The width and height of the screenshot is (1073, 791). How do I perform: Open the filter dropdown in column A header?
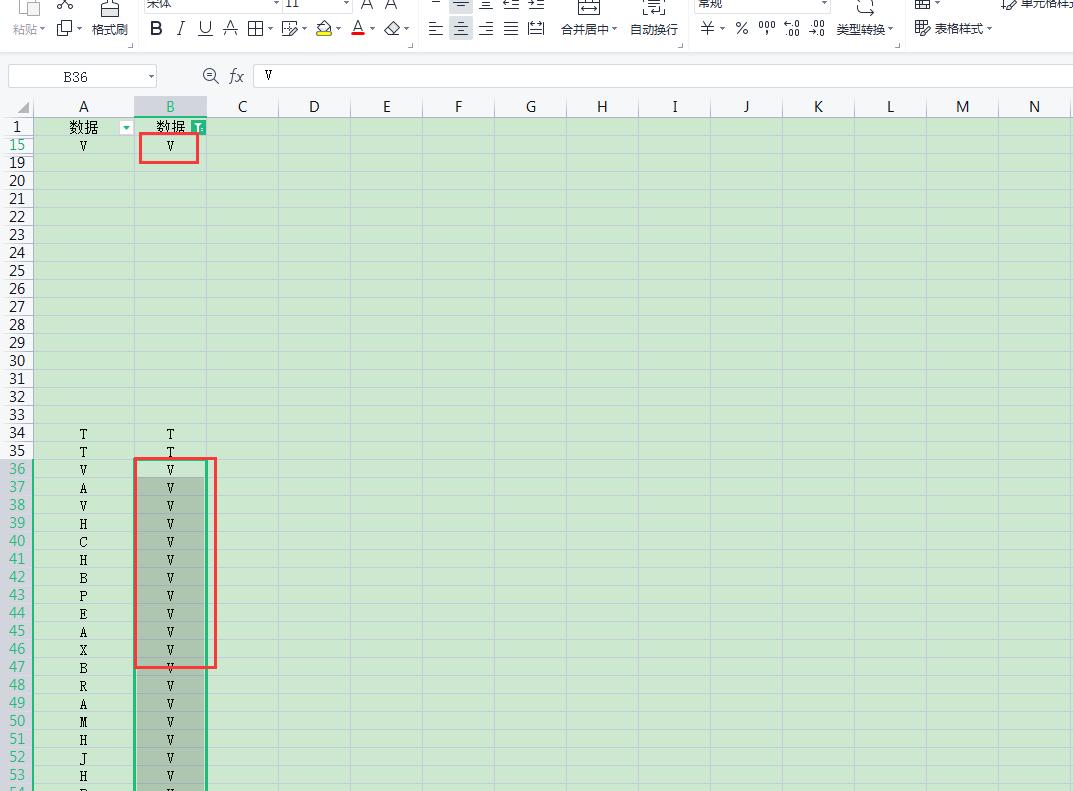pos(126,127)
